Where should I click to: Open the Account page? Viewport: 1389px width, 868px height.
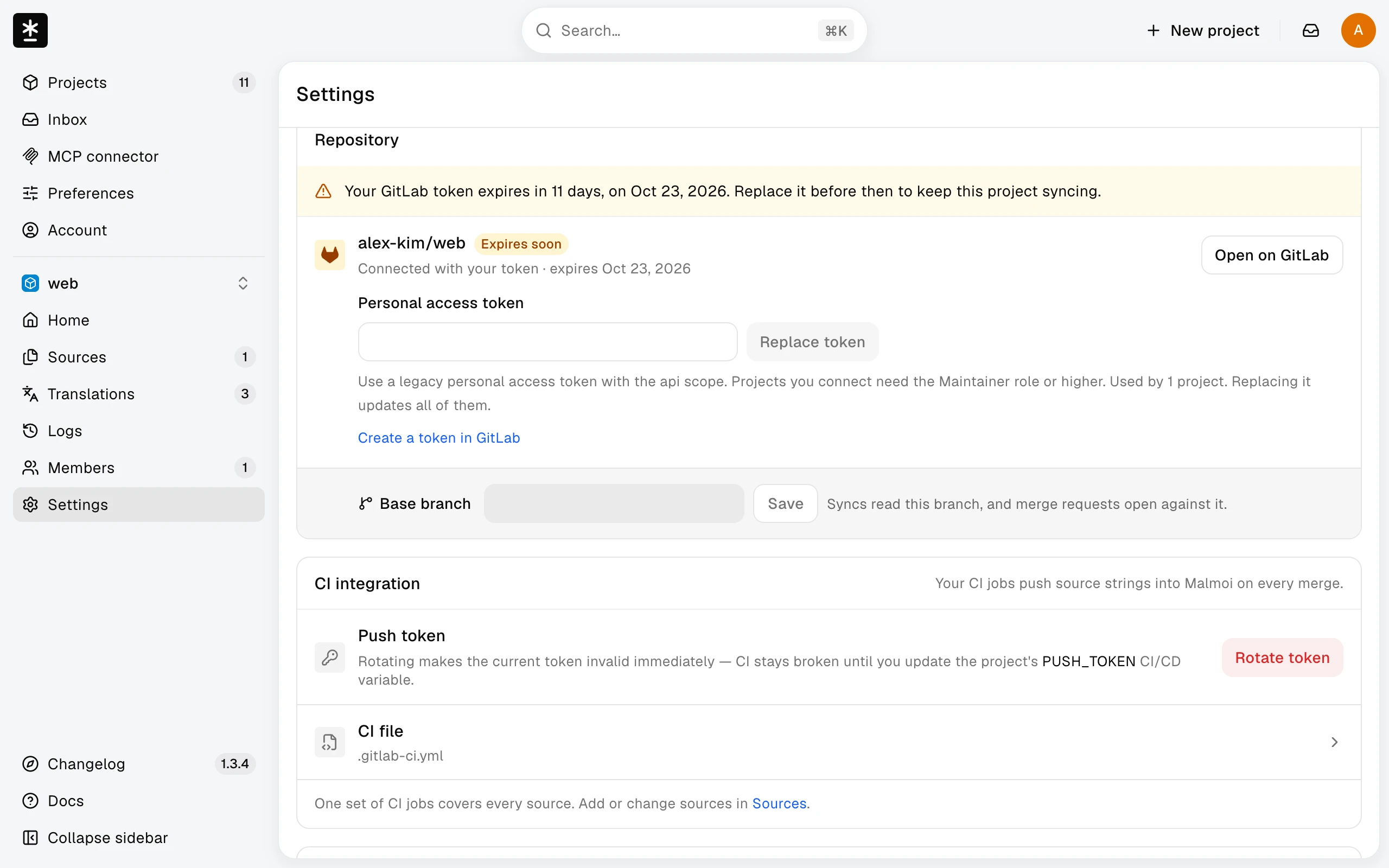138,230
